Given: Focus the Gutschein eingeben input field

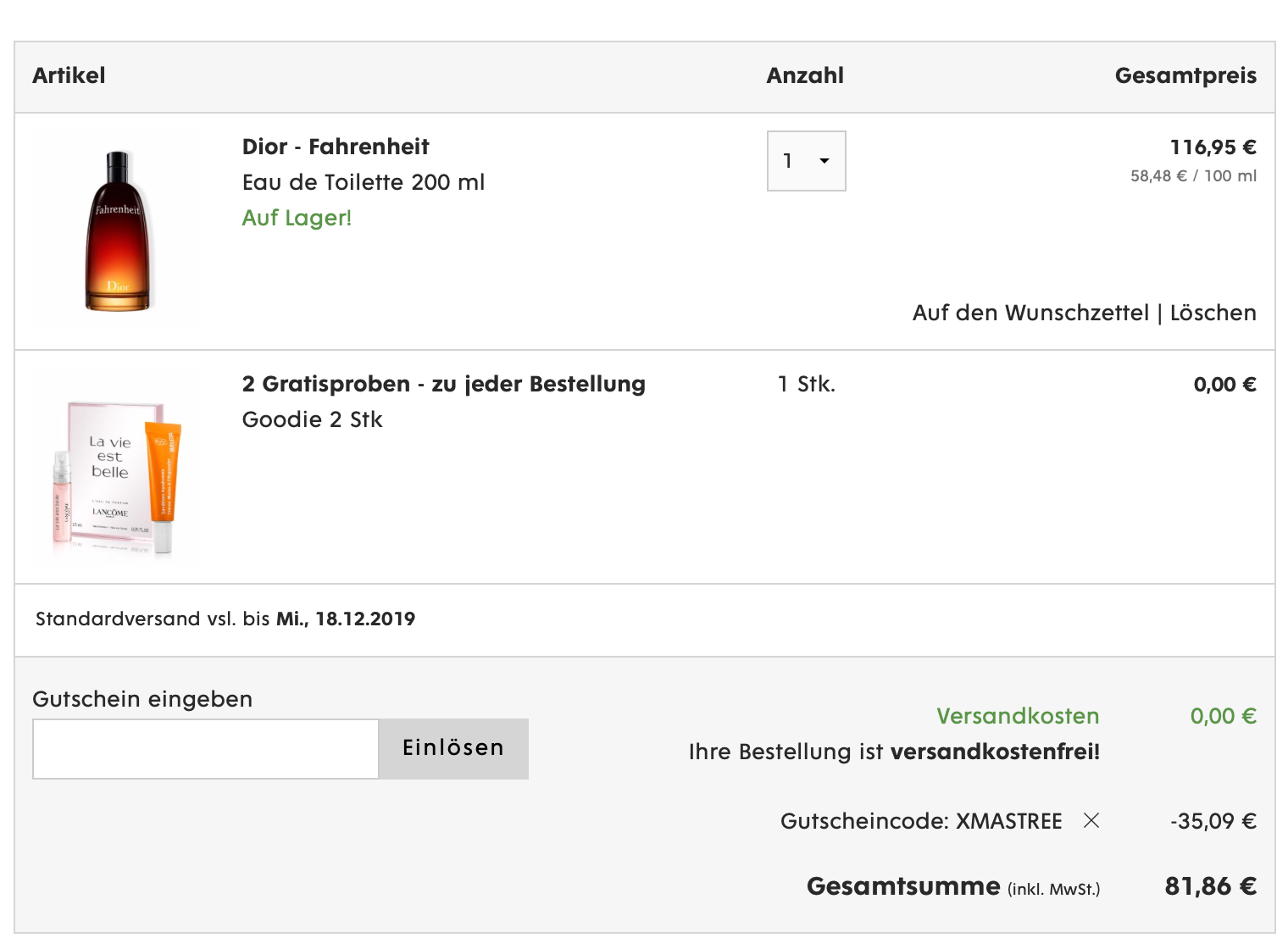Looking at the screenshot, I should point(206,748).
